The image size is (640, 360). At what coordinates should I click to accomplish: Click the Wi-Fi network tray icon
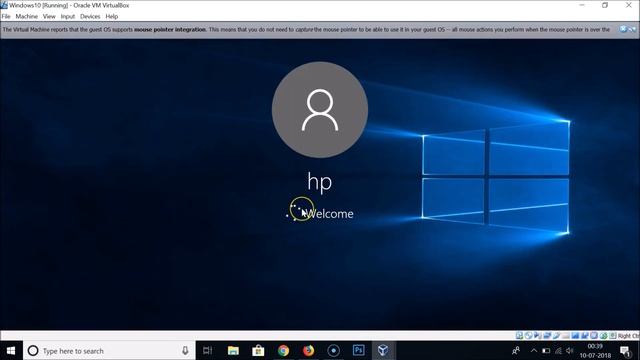[558, 351]
